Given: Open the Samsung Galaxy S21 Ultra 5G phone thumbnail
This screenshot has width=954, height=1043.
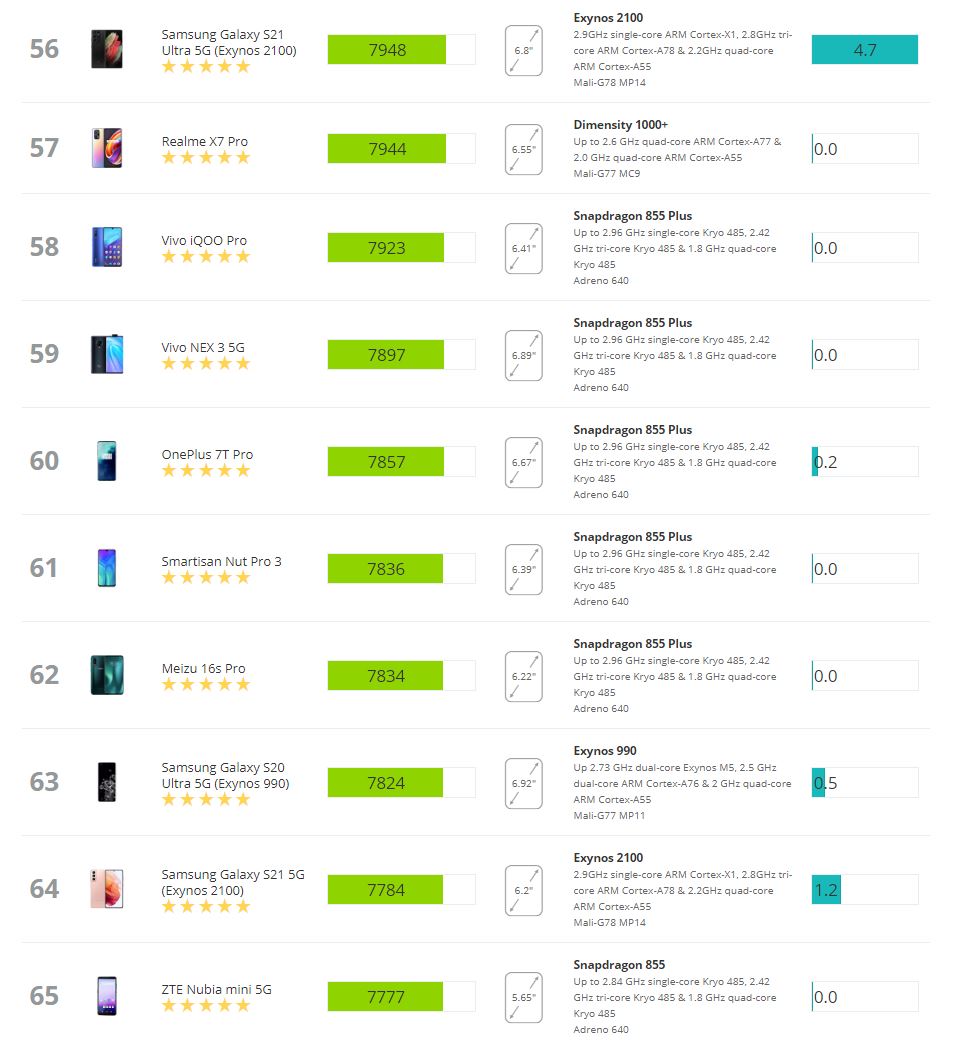Looking at the screenshot, I should (x=106, y=49).
